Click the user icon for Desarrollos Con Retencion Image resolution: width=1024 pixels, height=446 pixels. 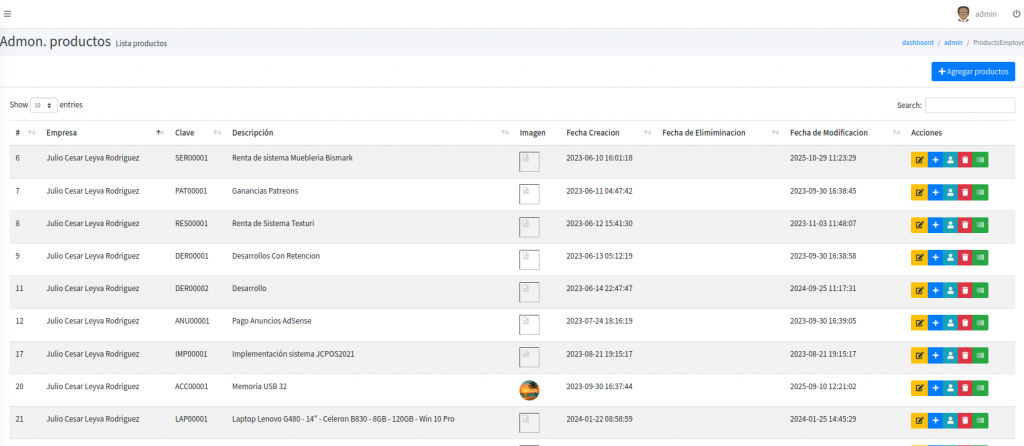click(950, 257)
